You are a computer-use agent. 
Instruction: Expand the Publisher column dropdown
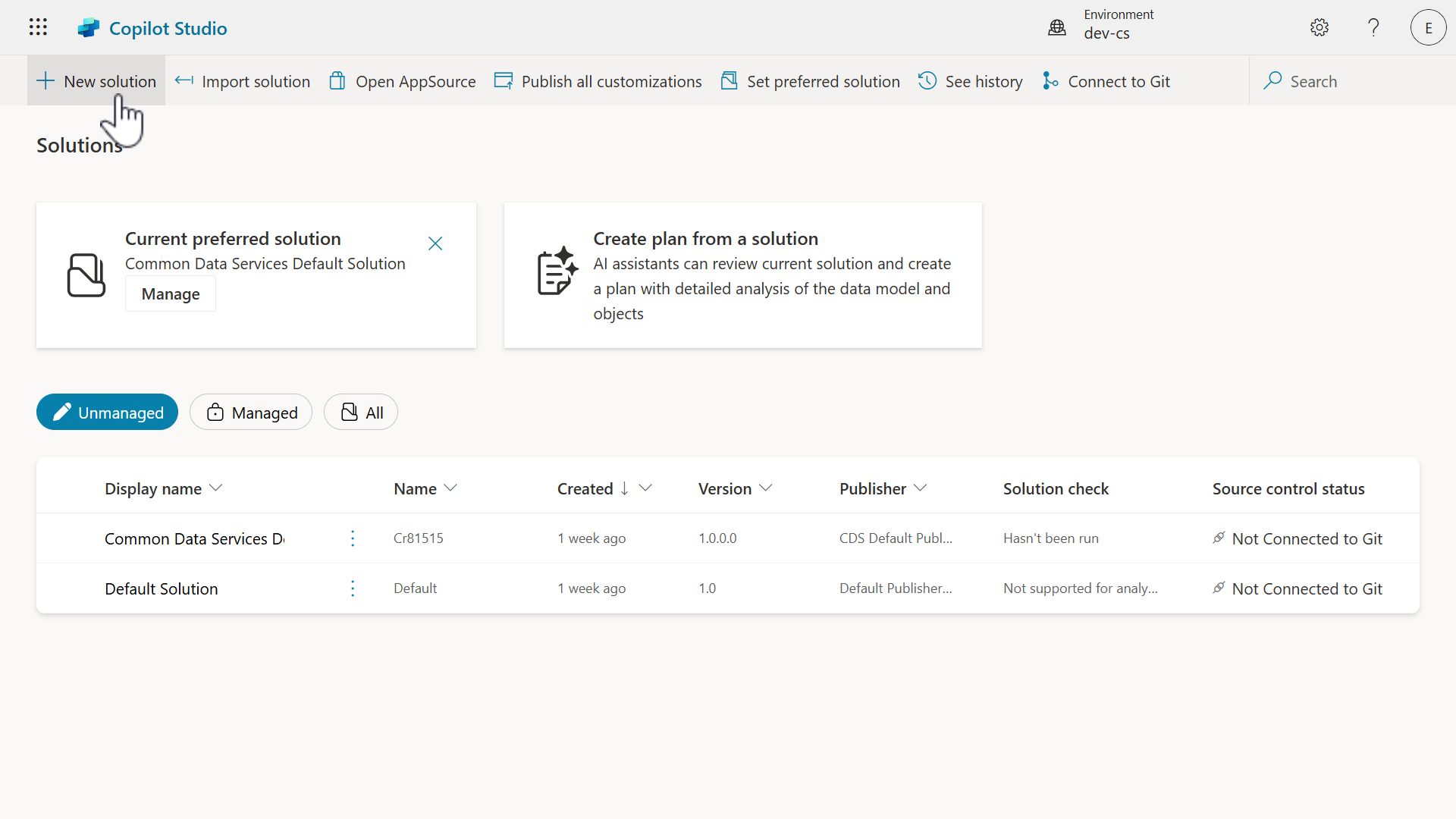pos(921,488)
